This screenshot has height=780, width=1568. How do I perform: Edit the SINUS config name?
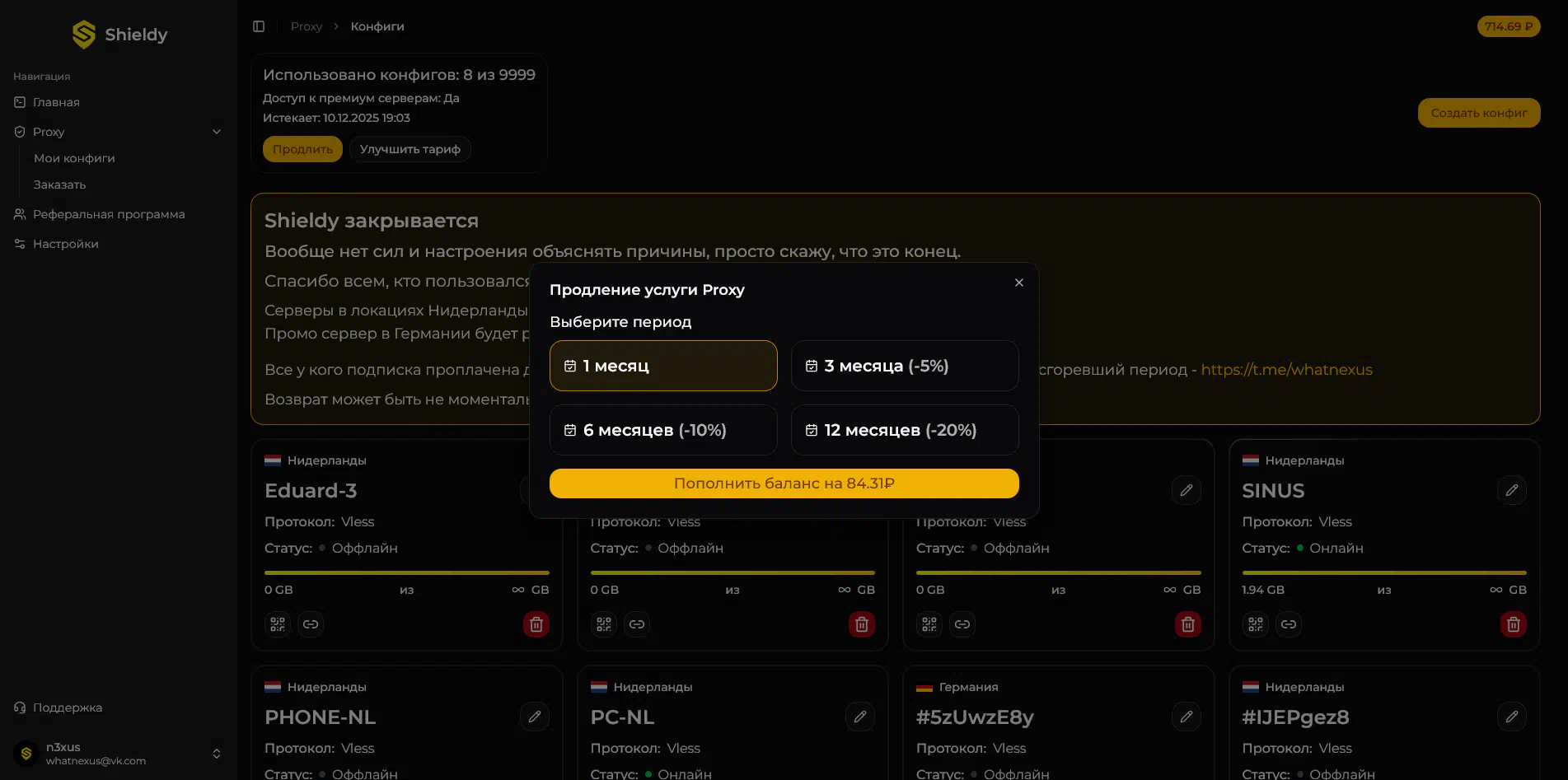pos(1511,491)
